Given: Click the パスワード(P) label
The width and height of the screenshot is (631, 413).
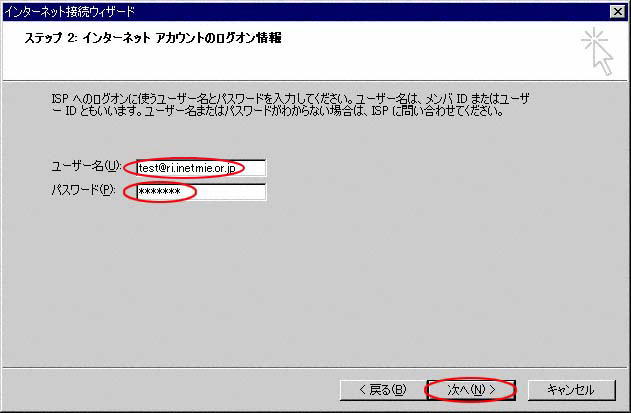Looking at the screenshot, I should click(84, 190).
